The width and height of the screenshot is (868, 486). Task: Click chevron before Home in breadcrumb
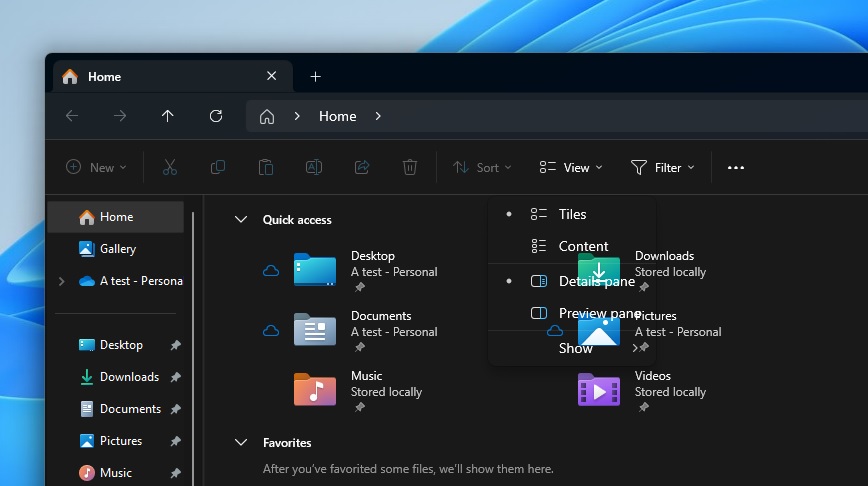click(297, 116)
